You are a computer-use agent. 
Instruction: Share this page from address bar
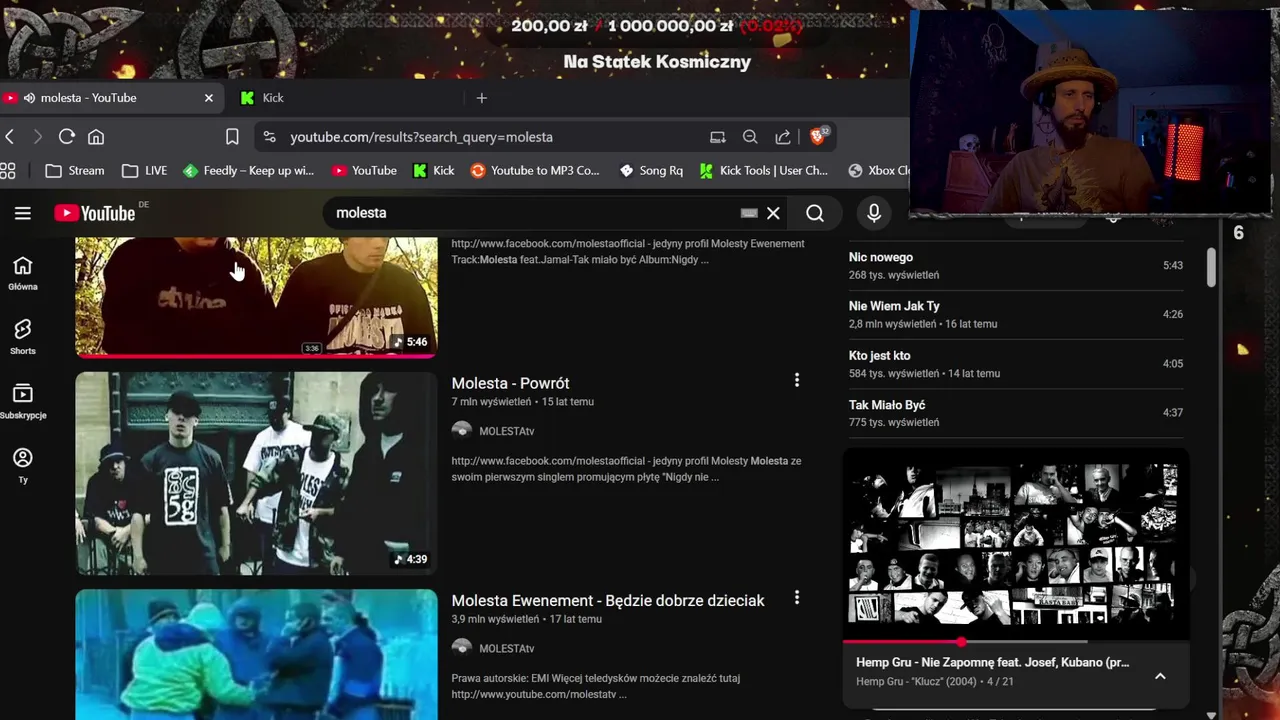pos(783,137)
